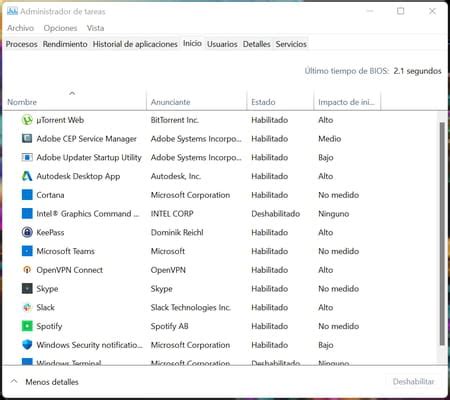Image resolution: width=450 pixels, height=400 pixels.
Task: Select the Autodesk Desktop App name
Action: tap(78, 176)
